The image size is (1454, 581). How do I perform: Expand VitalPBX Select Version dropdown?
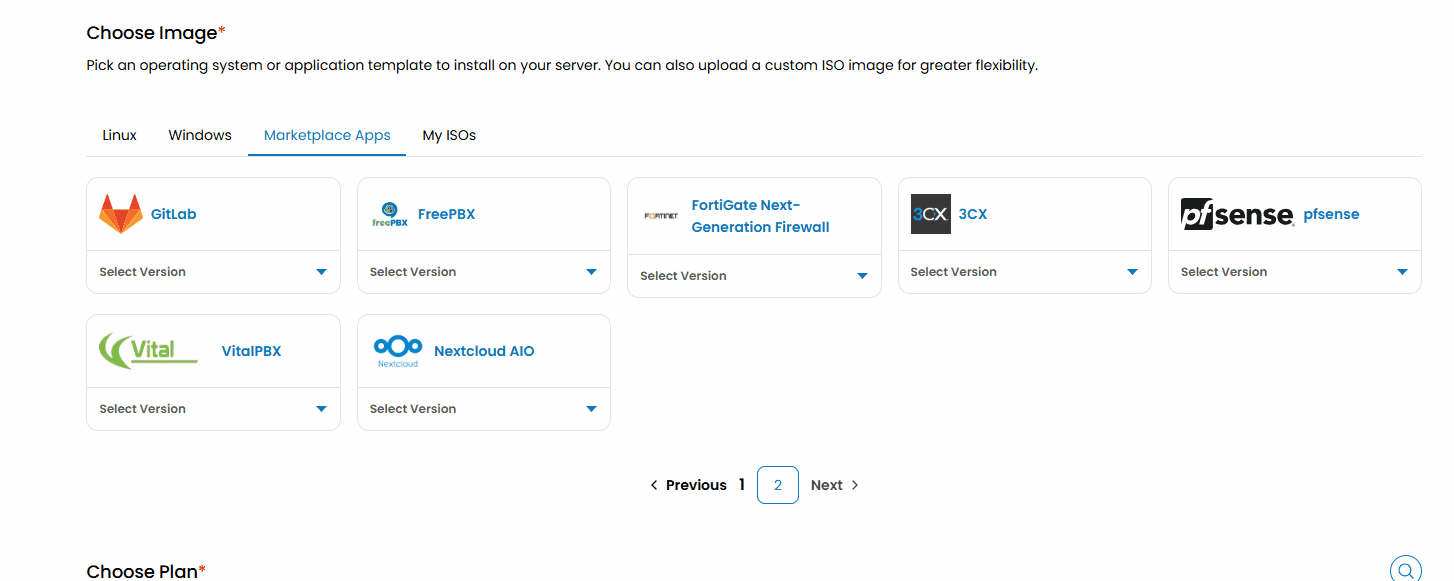pos(213,409)
